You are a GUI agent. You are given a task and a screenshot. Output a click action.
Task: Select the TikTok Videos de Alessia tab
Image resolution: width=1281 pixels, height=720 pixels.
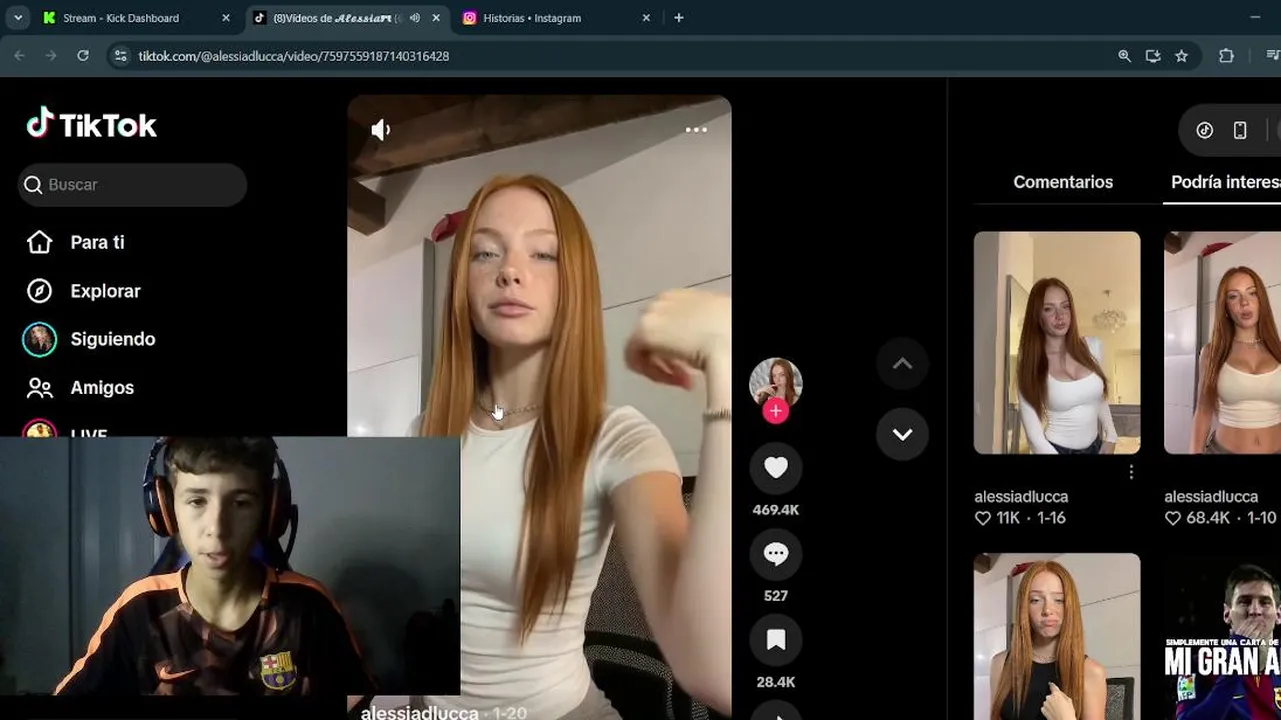pyautogui.click(x=335, y=18)
